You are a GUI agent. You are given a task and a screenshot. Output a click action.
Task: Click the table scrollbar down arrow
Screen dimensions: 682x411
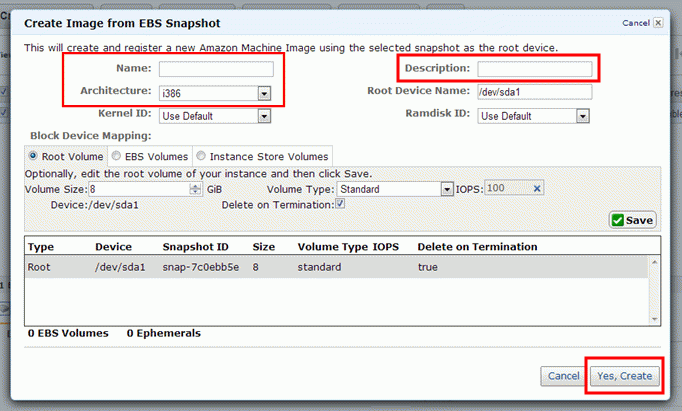(x=655, y=319)
